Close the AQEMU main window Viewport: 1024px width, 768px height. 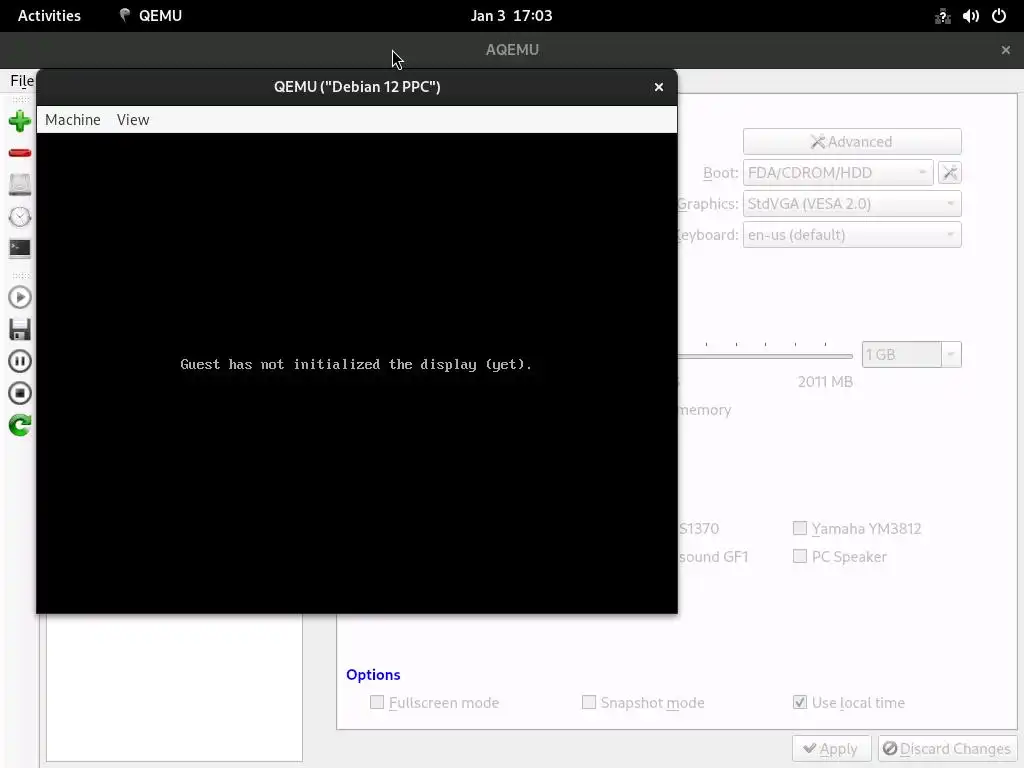(x=1005, y=50)
